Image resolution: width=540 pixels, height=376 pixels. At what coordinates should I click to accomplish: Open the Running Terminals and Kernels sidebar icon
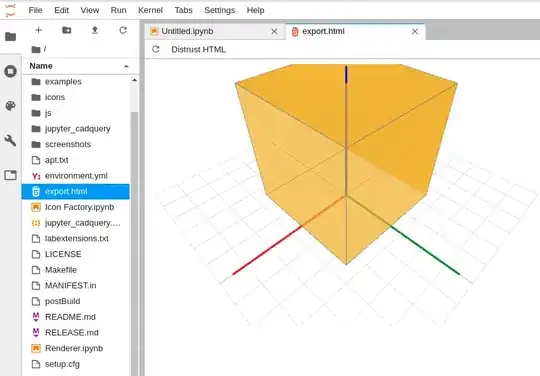tap(11, 71)
